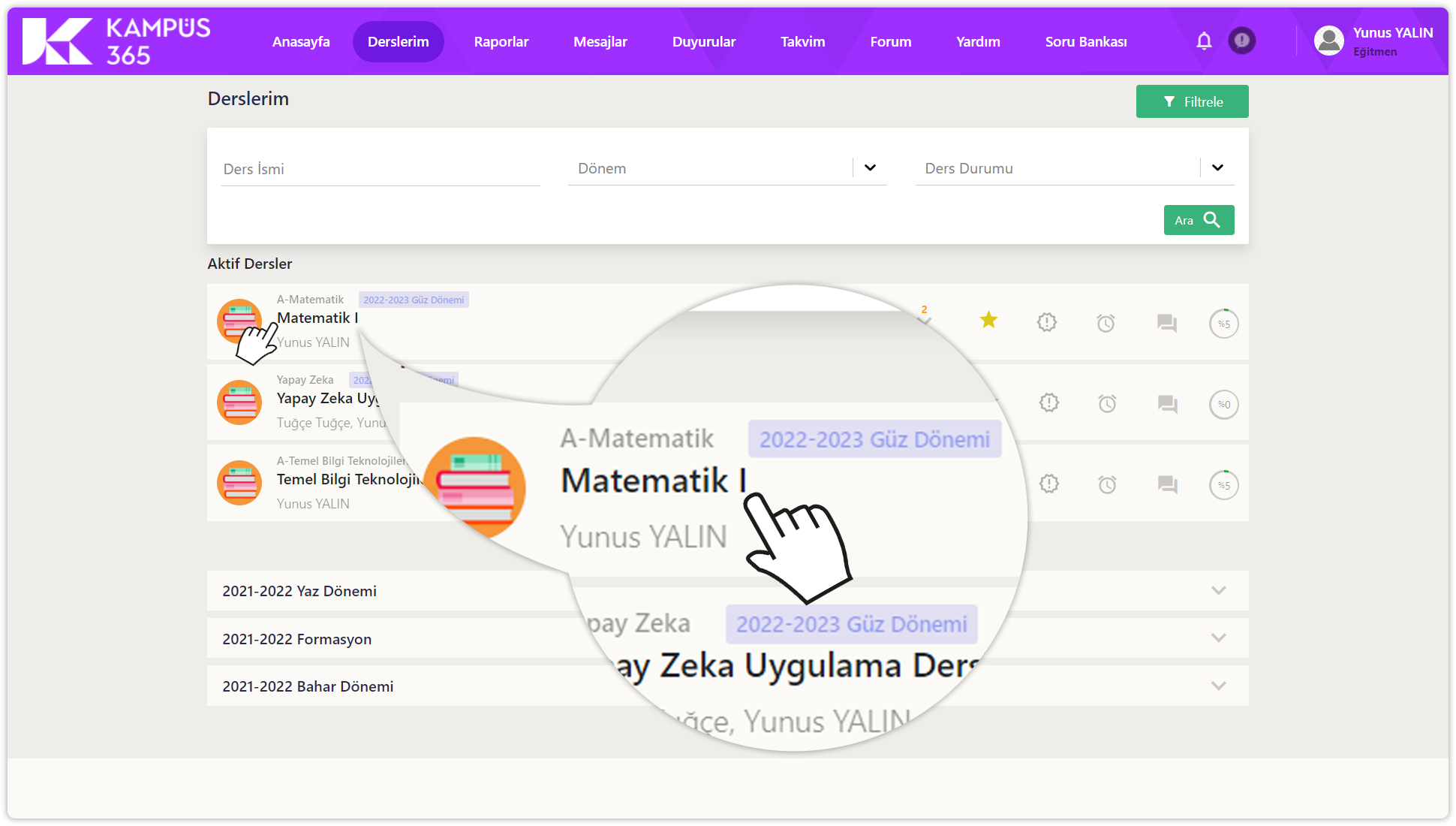Viewport: 1456px width, 826px height.
Task: Open the notification bell icon
Action: click(x=1204, y=41)
